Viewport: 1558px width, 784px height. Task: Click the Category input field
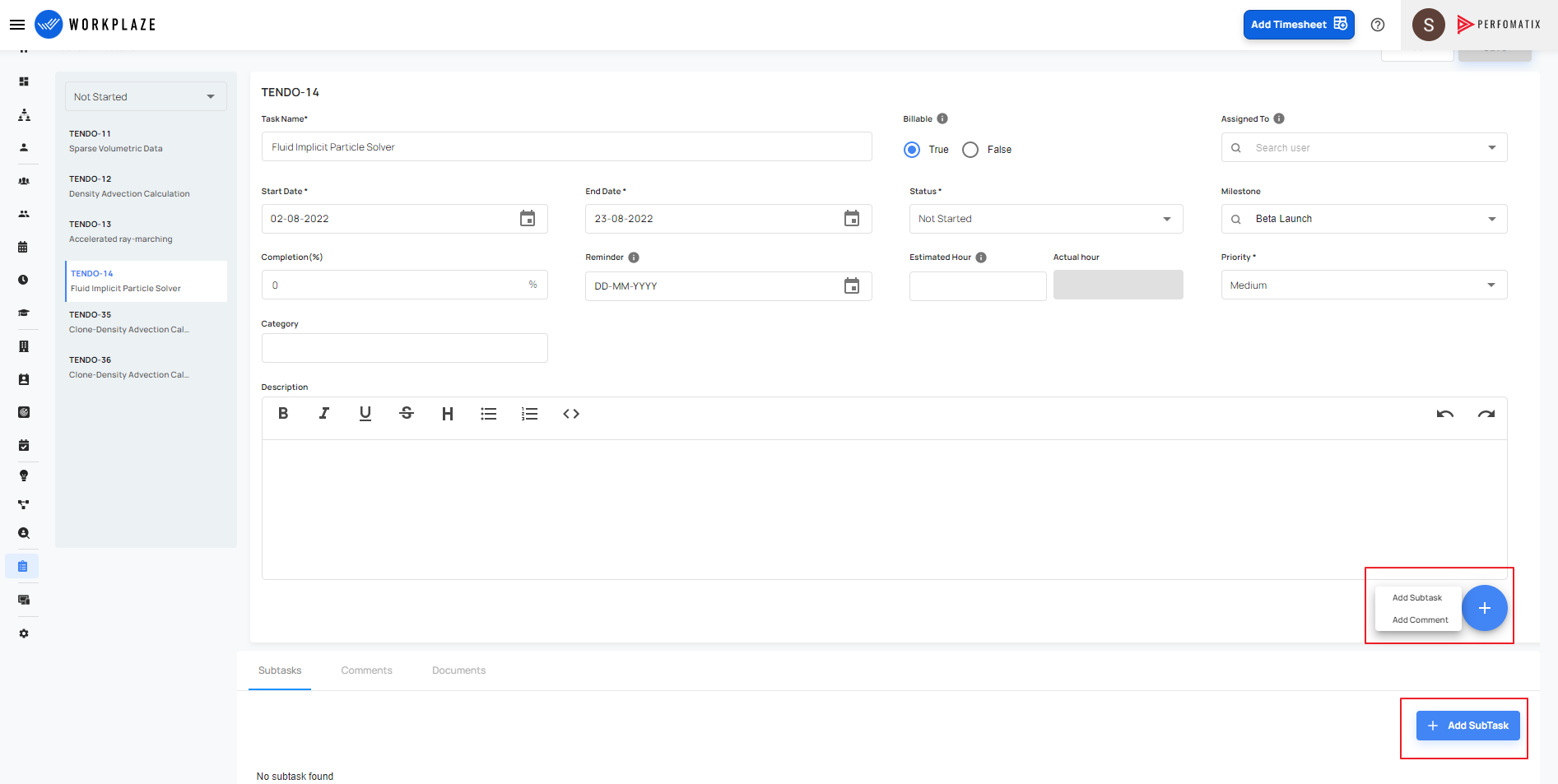[x=405, y=348]
